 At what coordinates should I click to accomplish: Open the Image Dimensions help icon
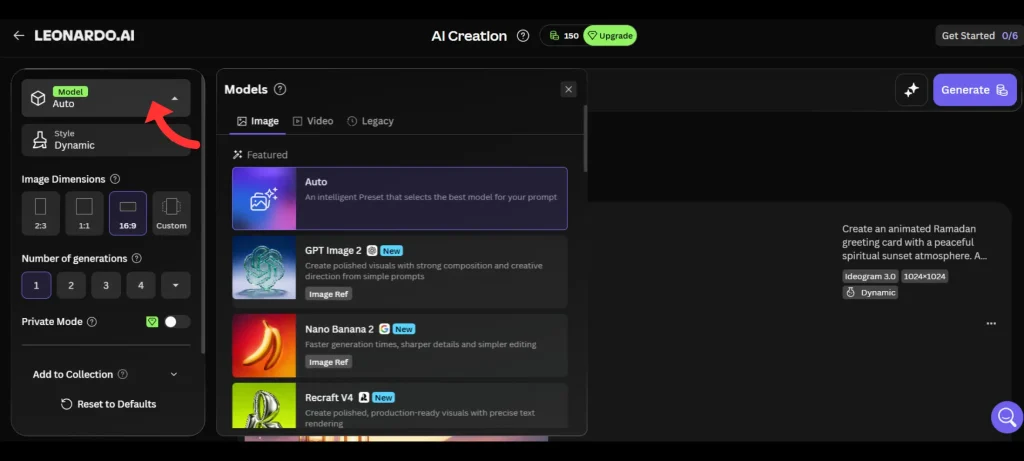pos(115,179)
